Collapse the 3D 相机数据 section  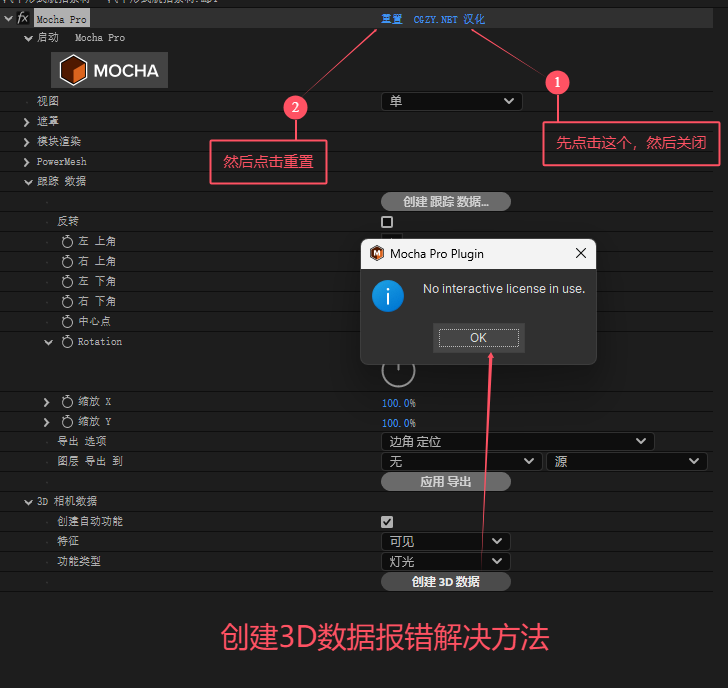point(28,502)
